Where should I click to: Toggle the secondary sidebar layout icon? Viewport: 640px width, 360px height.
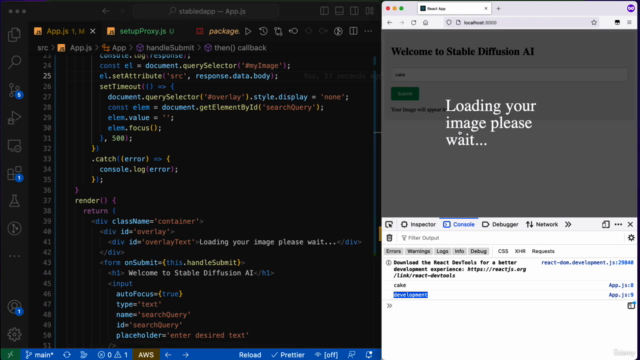[x=354, y=11]
